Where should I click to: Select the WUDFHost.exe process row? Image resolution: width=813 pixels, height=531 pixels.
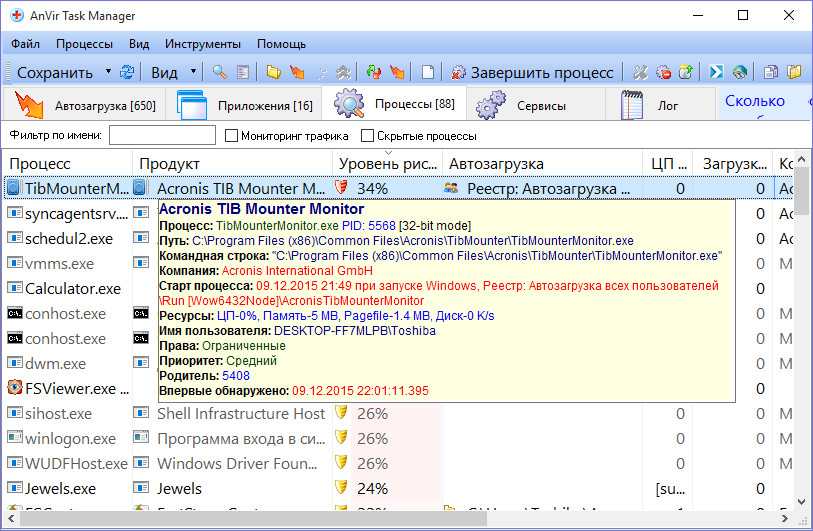[x=399, y=463]
